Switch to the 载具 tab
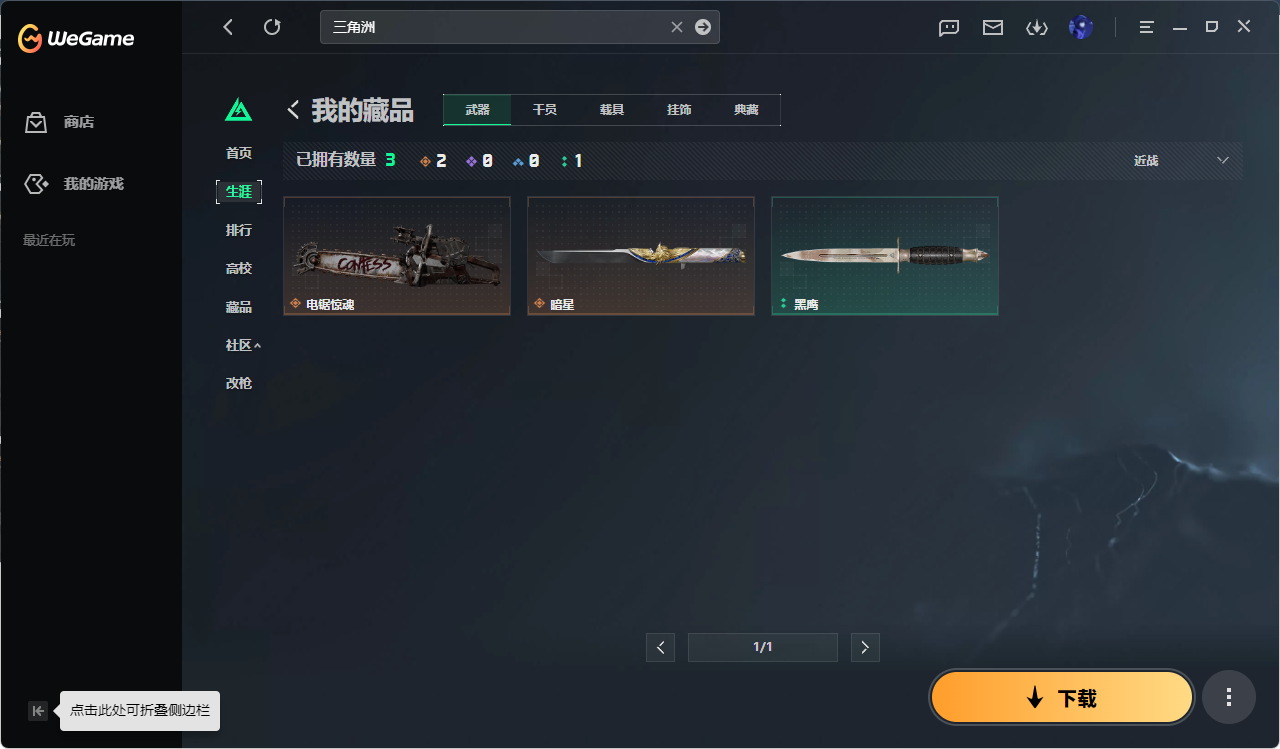This screenshot has height=749, width=1280. point(612,110)
